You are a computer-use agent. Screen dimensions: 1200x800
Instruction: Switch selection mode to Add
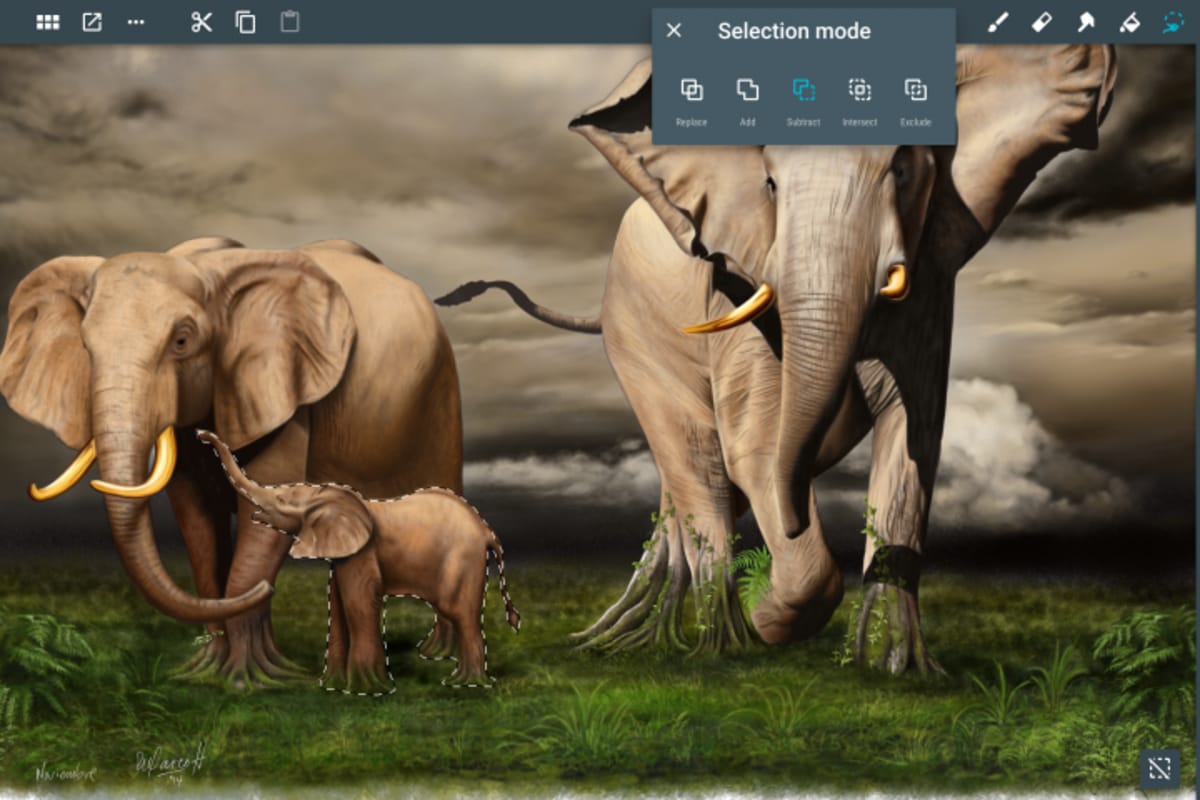point(747,100)
